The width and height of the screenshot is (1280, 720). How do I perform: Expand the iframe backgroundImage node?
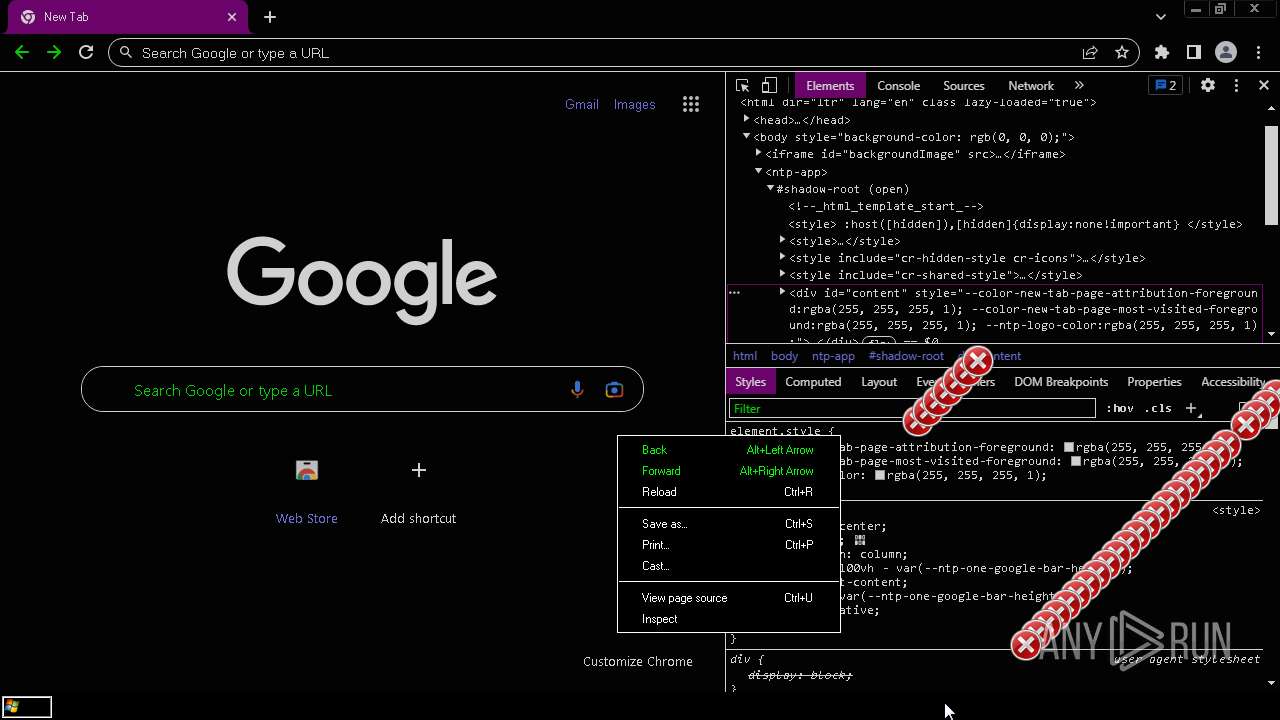[x=759, y=154]
